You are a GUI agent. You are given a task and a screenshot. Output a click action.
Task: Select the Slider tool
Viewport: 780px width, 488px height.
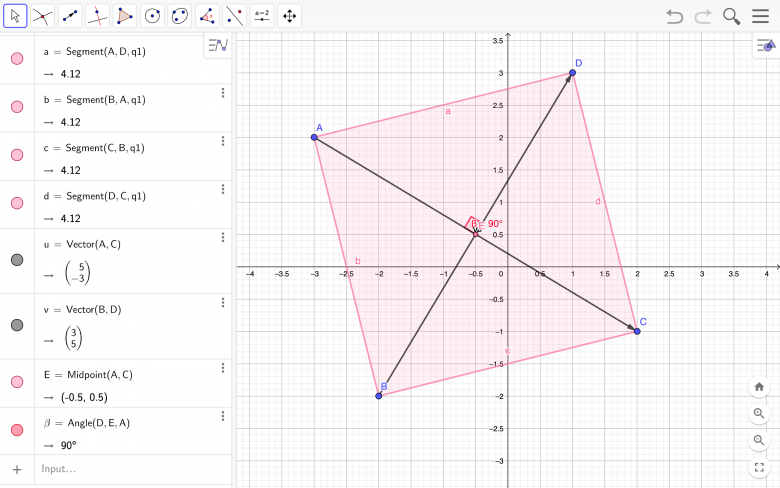click(x=262, y=16)
